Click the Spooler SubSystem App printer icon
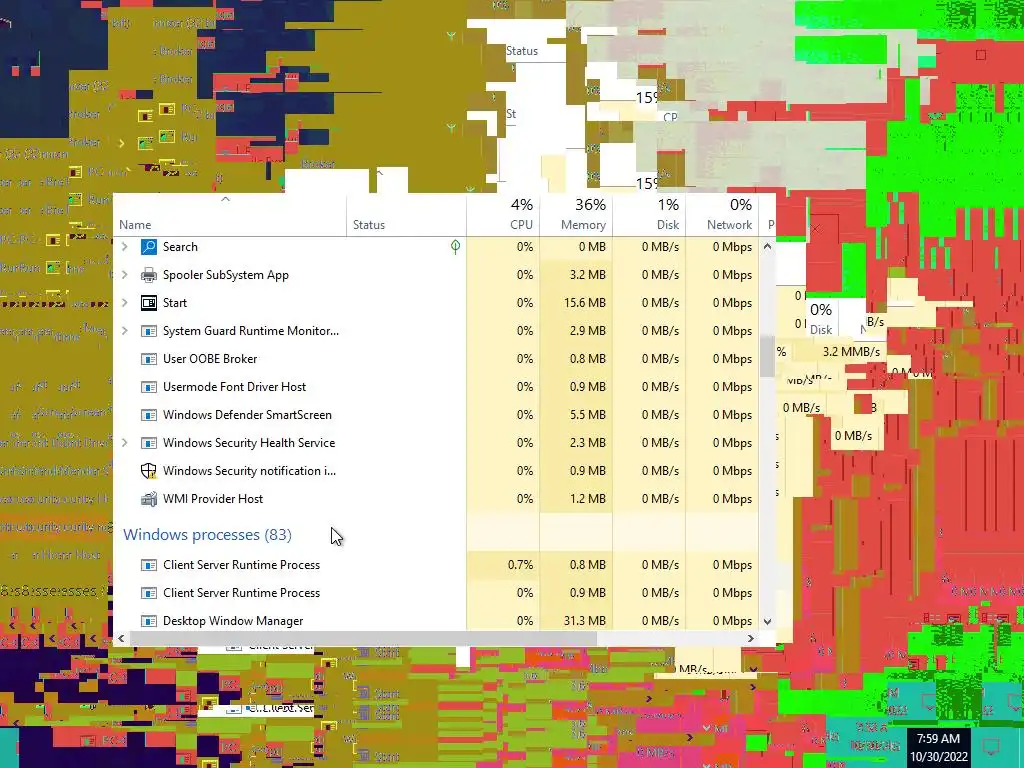This screenshot has height=768, width=1024. point(149,275)
